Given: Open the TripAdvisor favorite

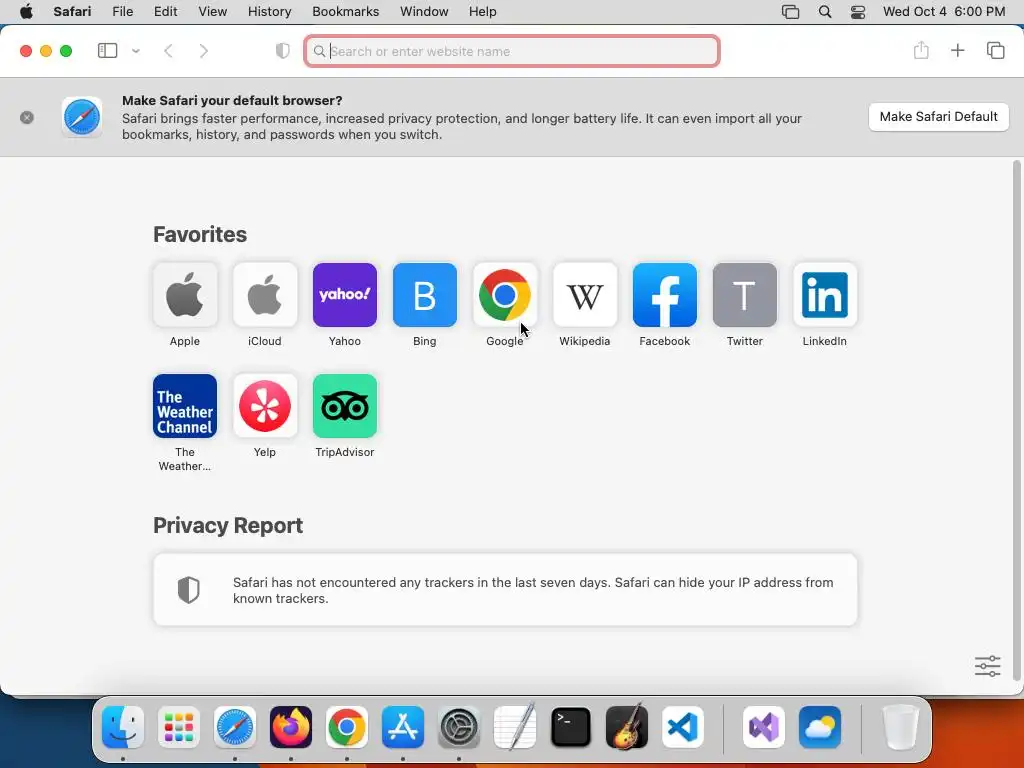Looking at the screenshot, I should point(345,406).
